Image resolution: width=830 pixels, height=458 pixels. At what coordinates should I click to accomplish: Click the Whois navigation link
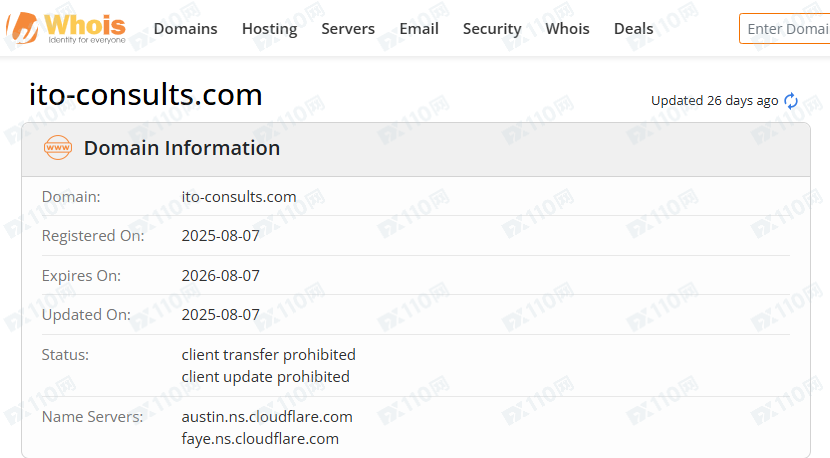pos(567,29)
